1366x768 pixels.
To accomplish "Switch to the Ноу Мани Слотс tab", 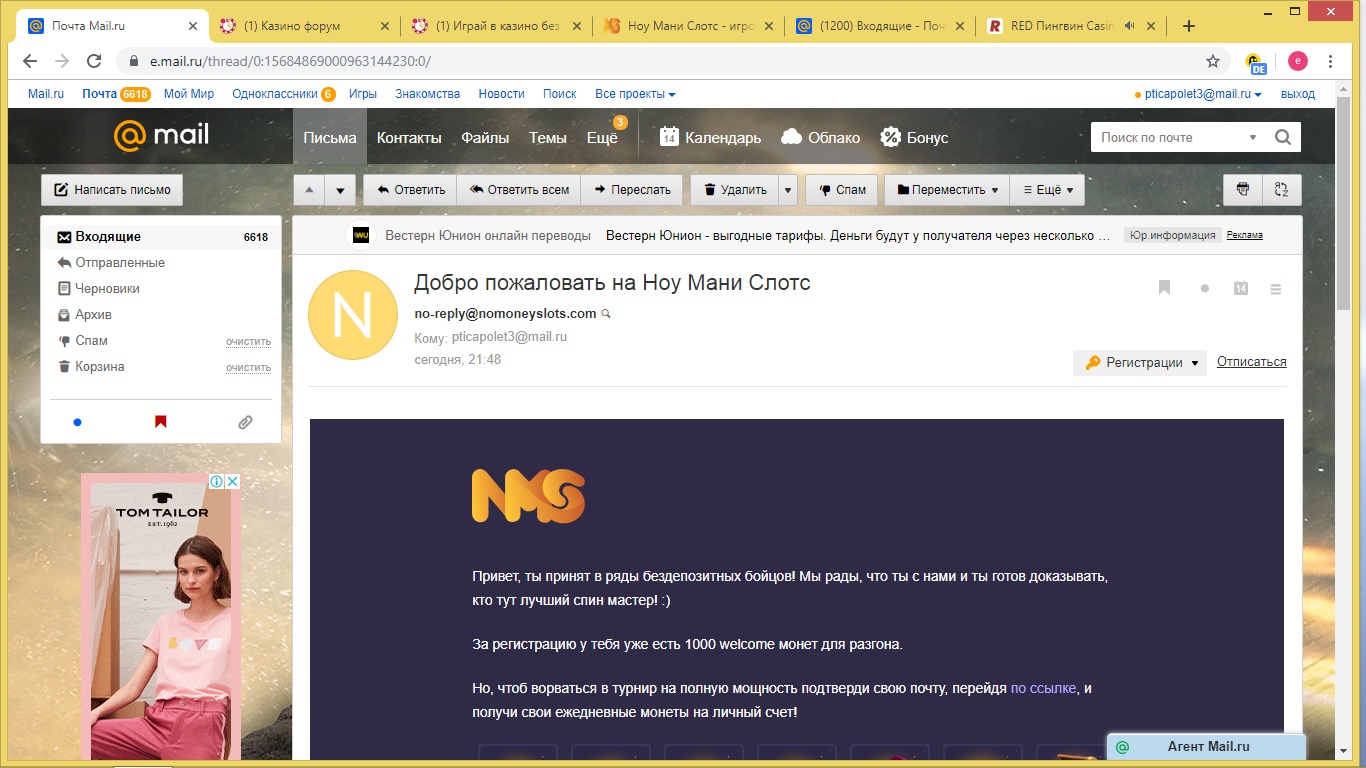I will (687, 26).
